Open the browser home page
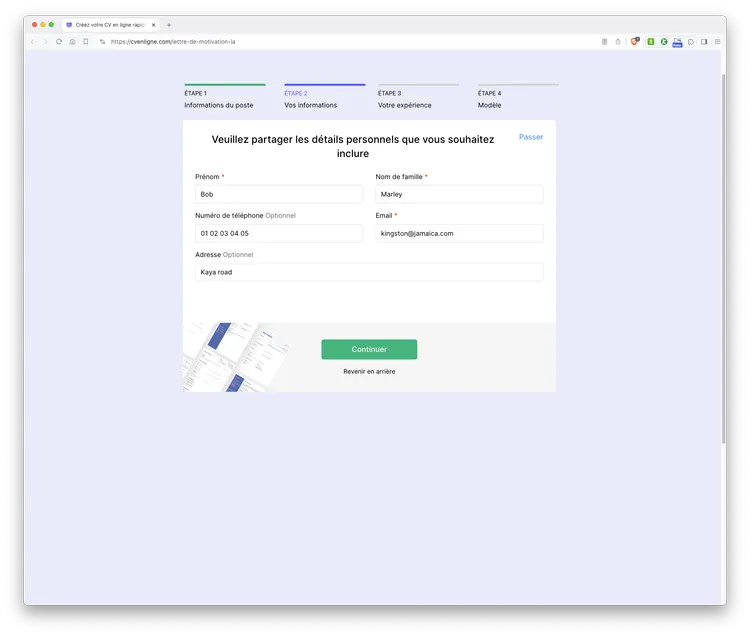 (72, 42)
